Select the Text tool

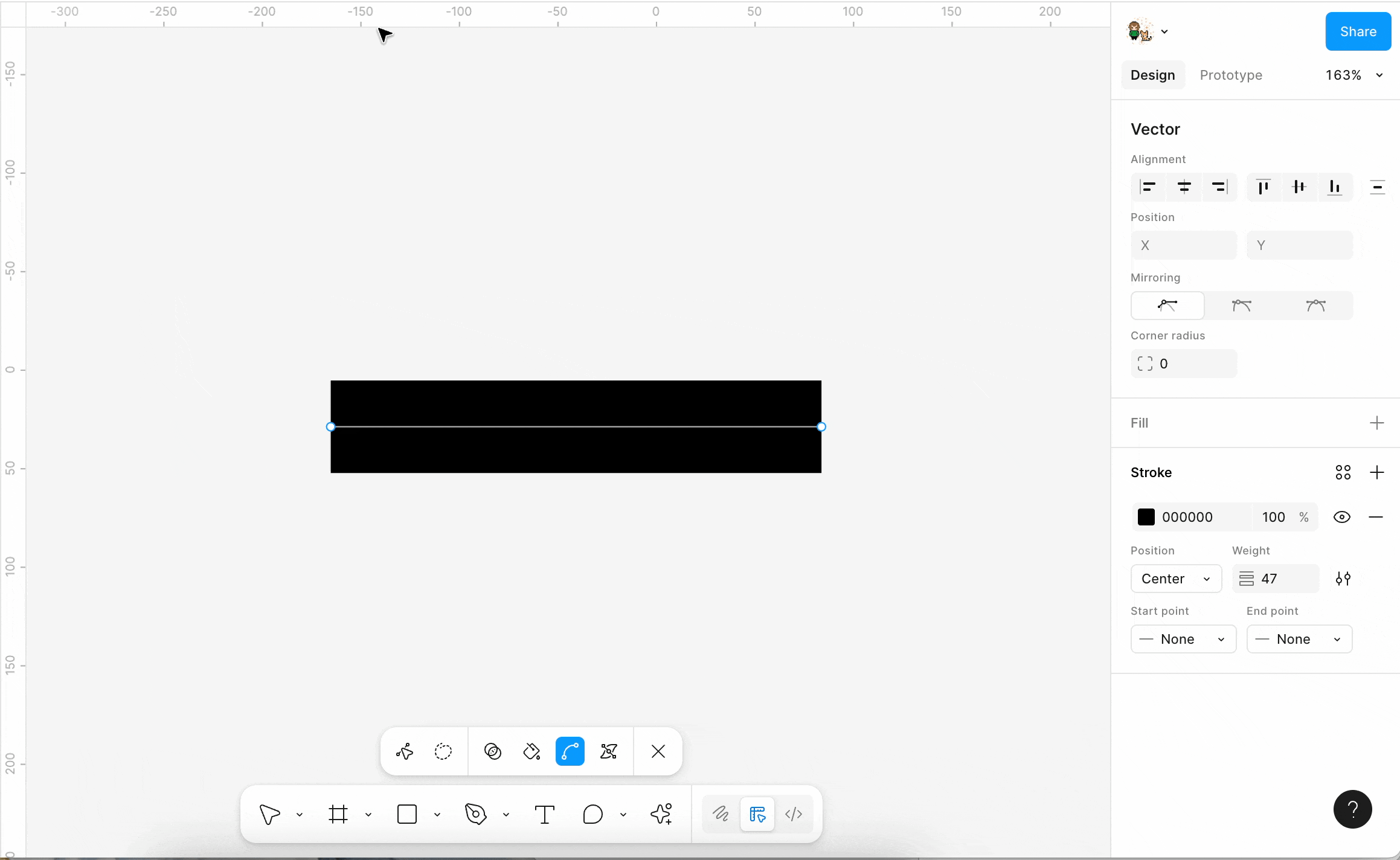pos(544,814)
